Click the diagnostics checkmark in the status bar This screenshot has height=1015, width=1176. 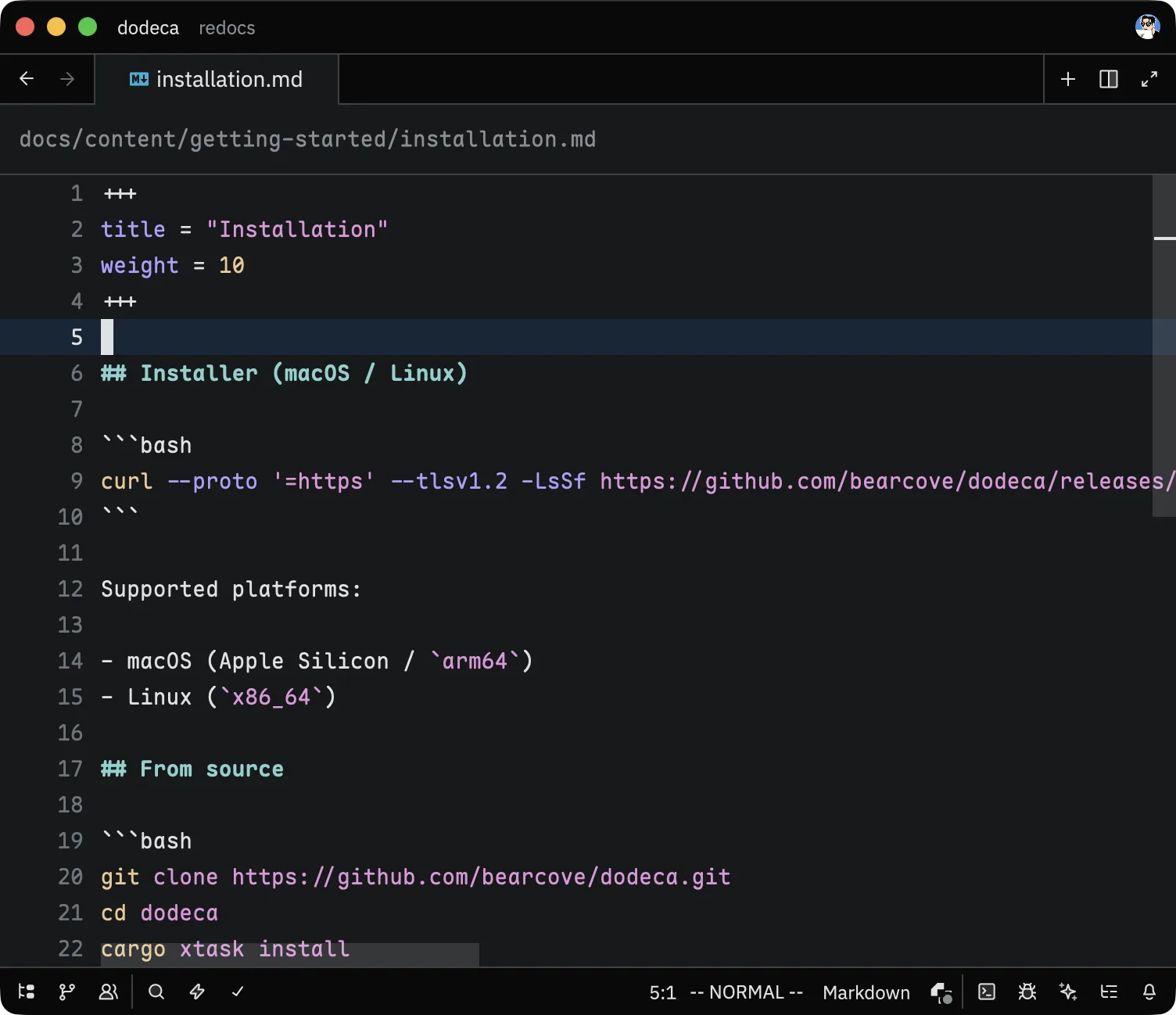tap(238, 992)
